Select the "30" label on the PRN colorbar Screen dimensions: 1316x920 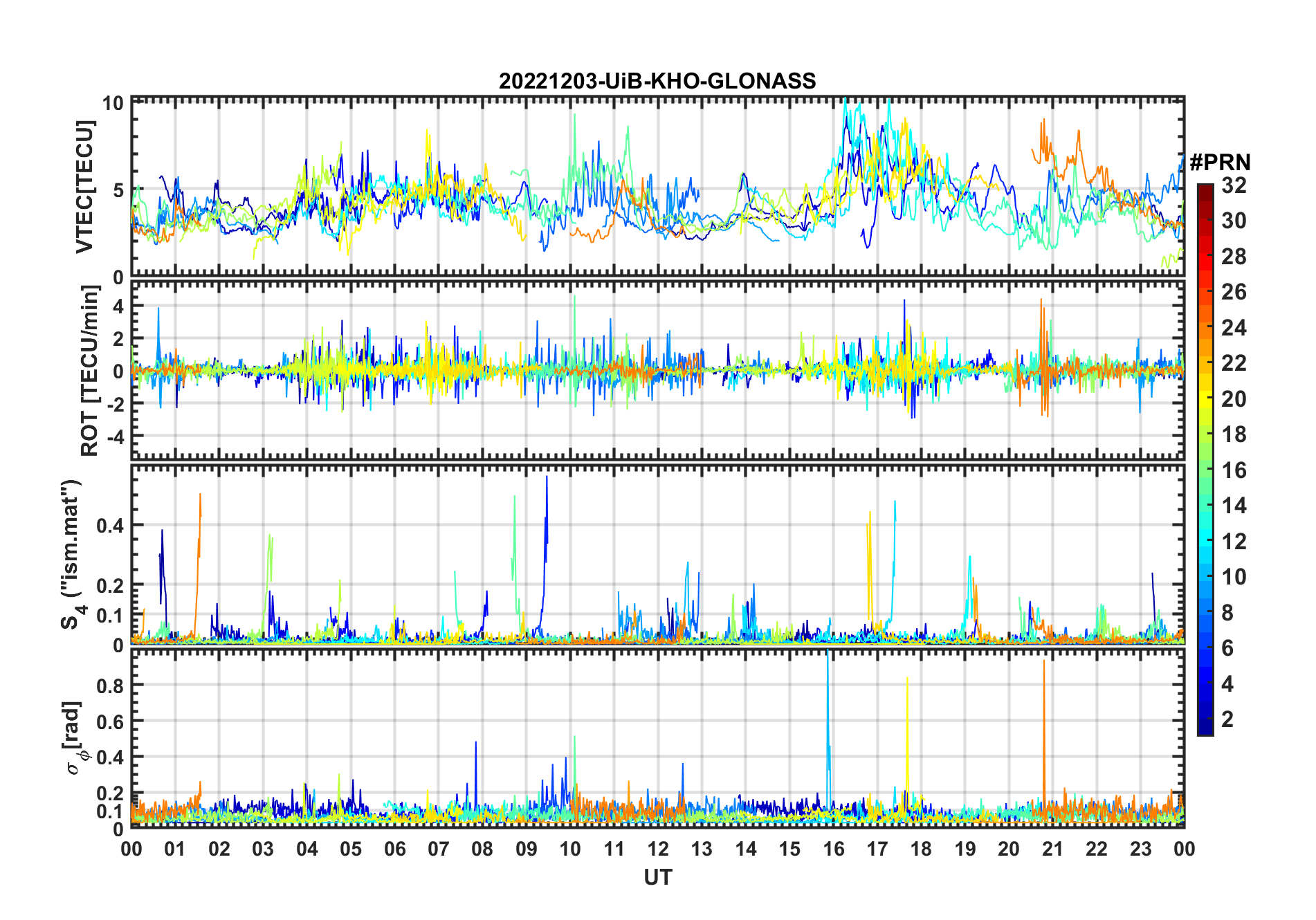pyautogui.click(x=1234, y=221)
